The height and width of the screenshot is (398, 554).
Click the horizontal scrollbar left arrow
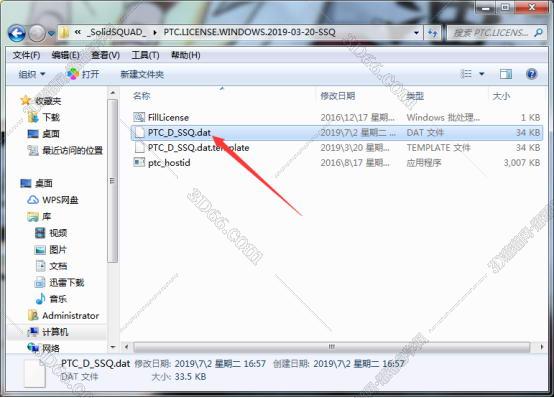point(126,347)
